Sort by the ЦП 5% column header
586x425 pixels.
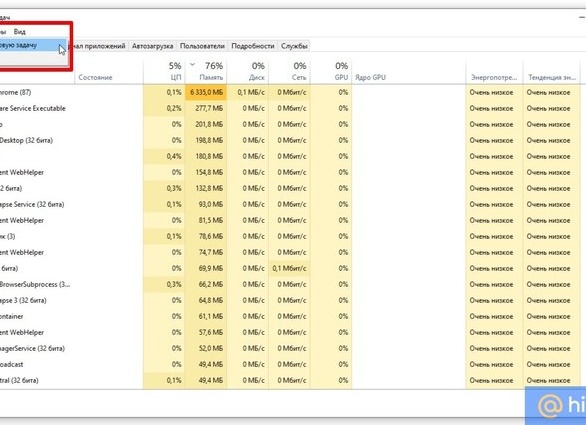tap(164, 71)
